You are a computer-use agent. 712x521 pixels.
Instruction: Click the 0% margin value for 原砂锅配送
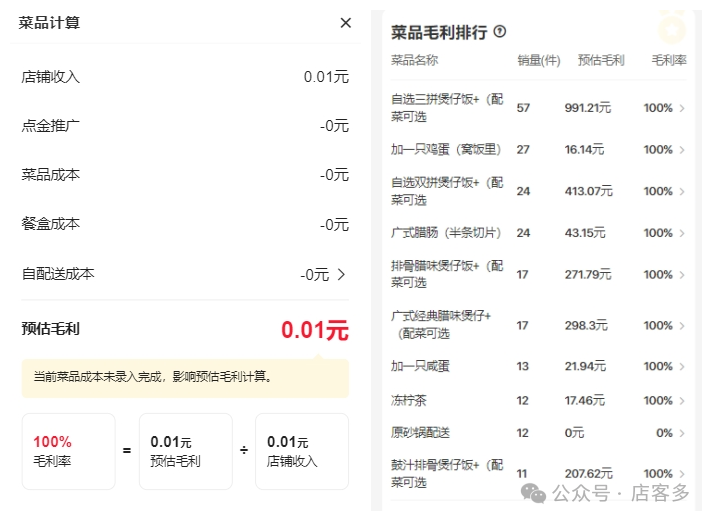[664, 433]
